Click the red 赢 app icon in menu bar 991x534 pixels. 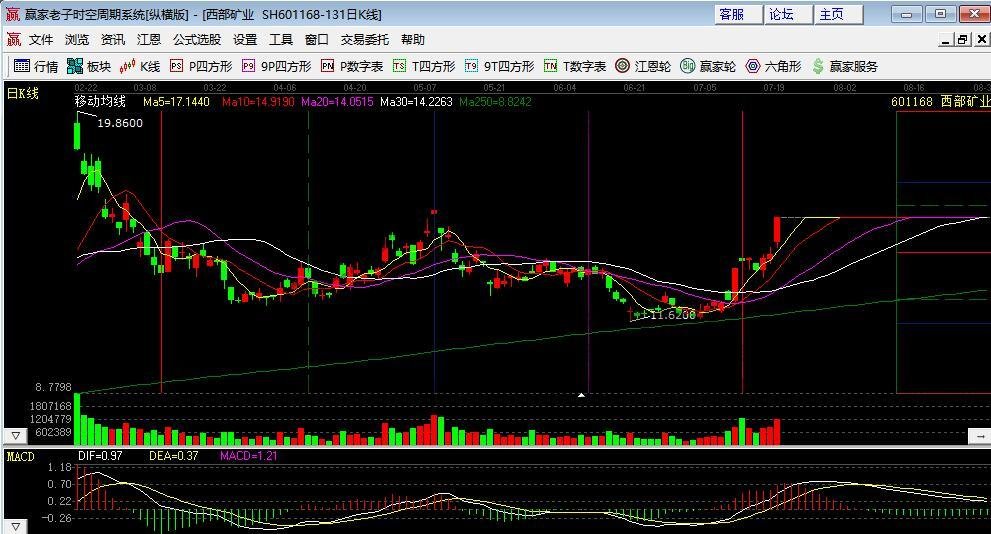click(14, 40)
